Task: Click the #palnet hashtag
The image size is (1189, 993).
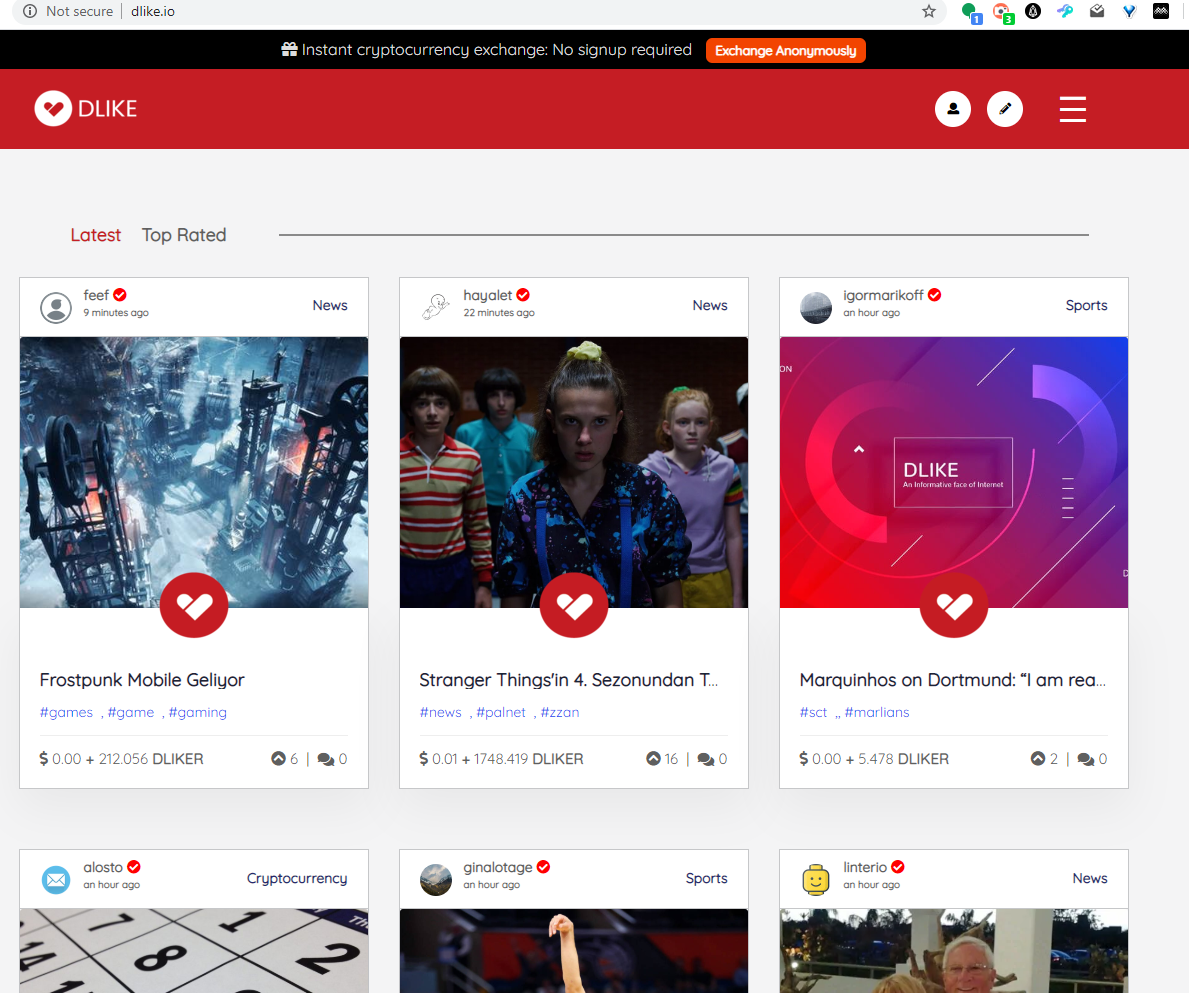Action: 501,713
